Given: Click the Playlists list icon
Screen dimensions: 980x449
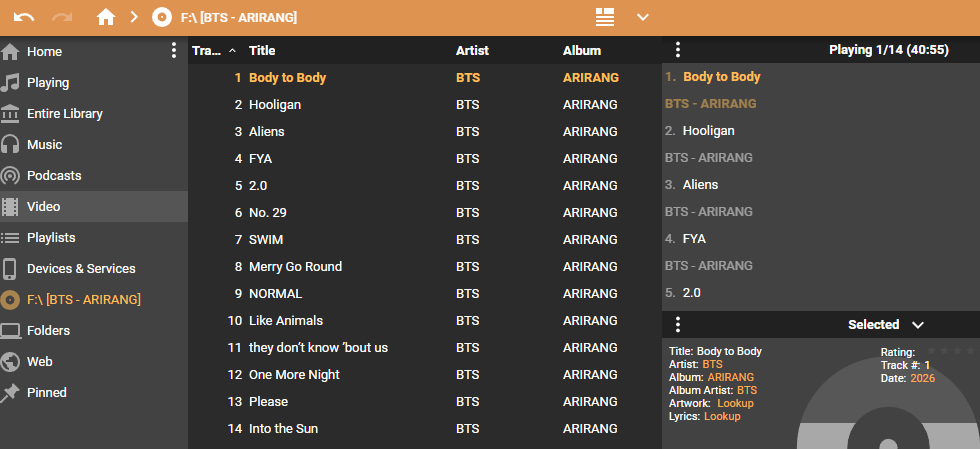Looking at the screenshot, I should (x=10, y=238).
